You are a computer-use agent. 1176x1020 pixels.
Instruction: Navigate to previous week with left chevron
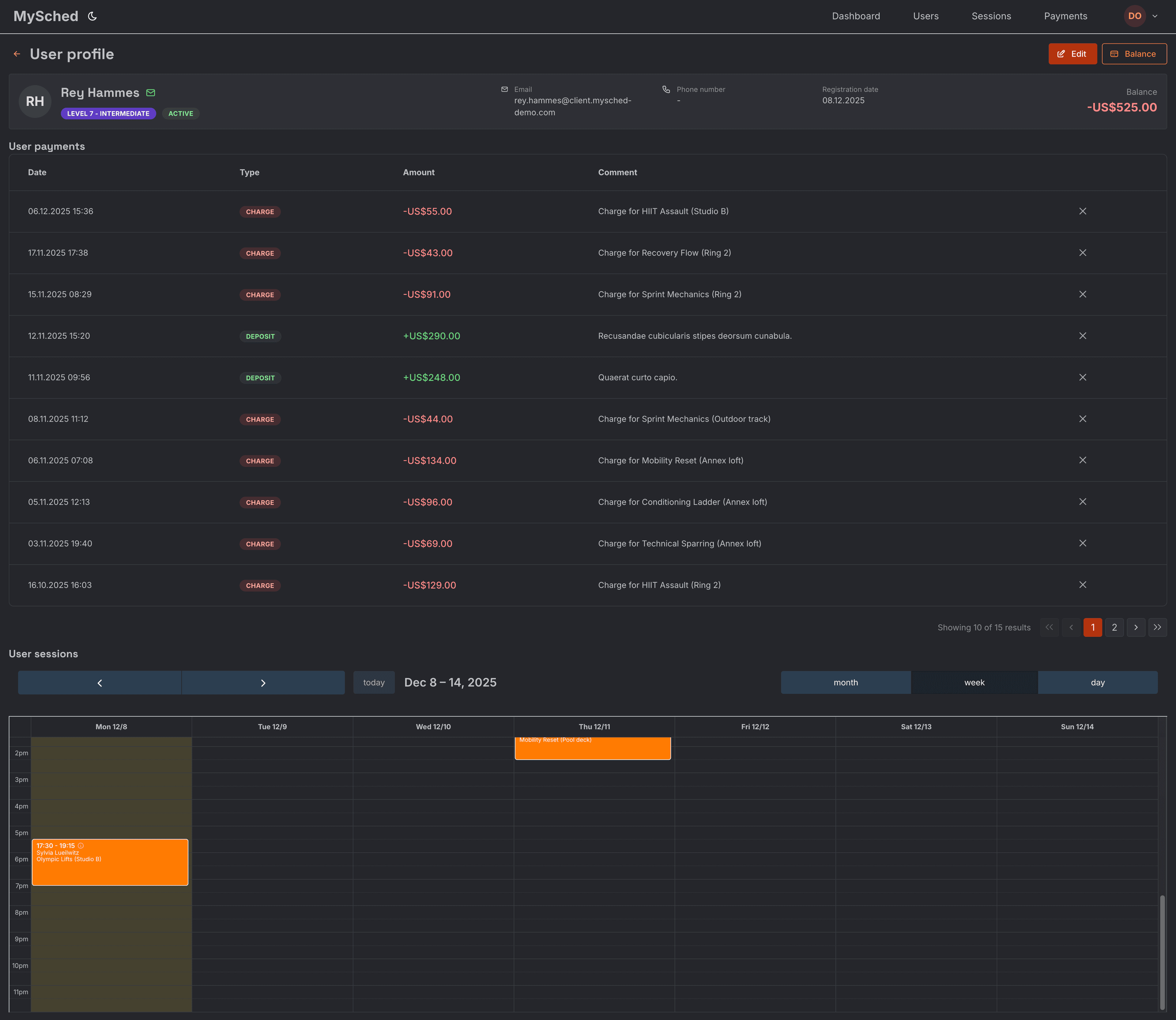pyautogui.click(x=100, y=682)
